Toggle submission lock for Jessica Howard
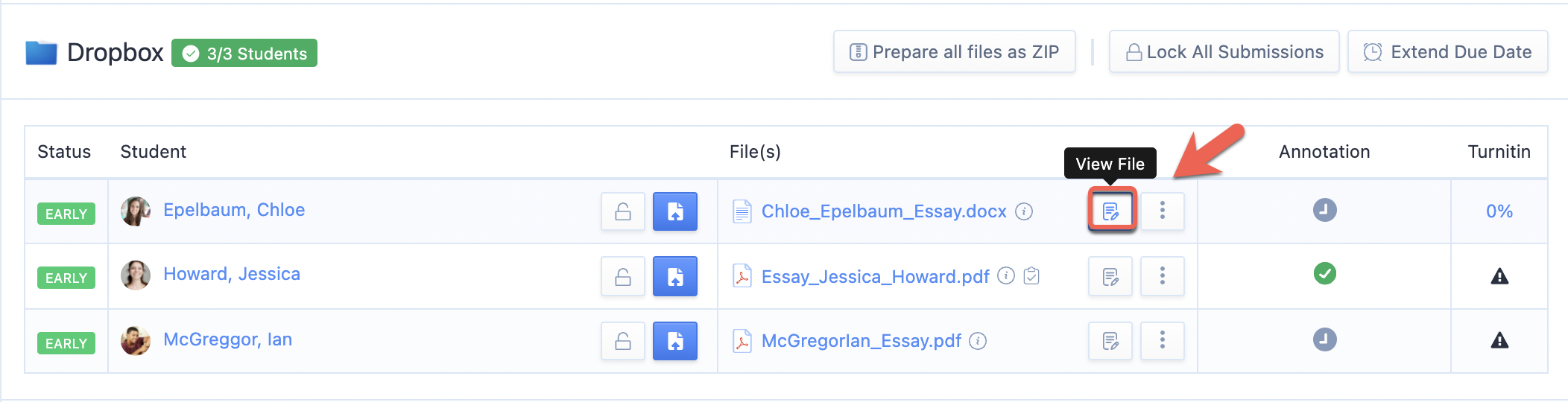The height and width of the screenshot is (402, 1568). (x=623, y=276)
